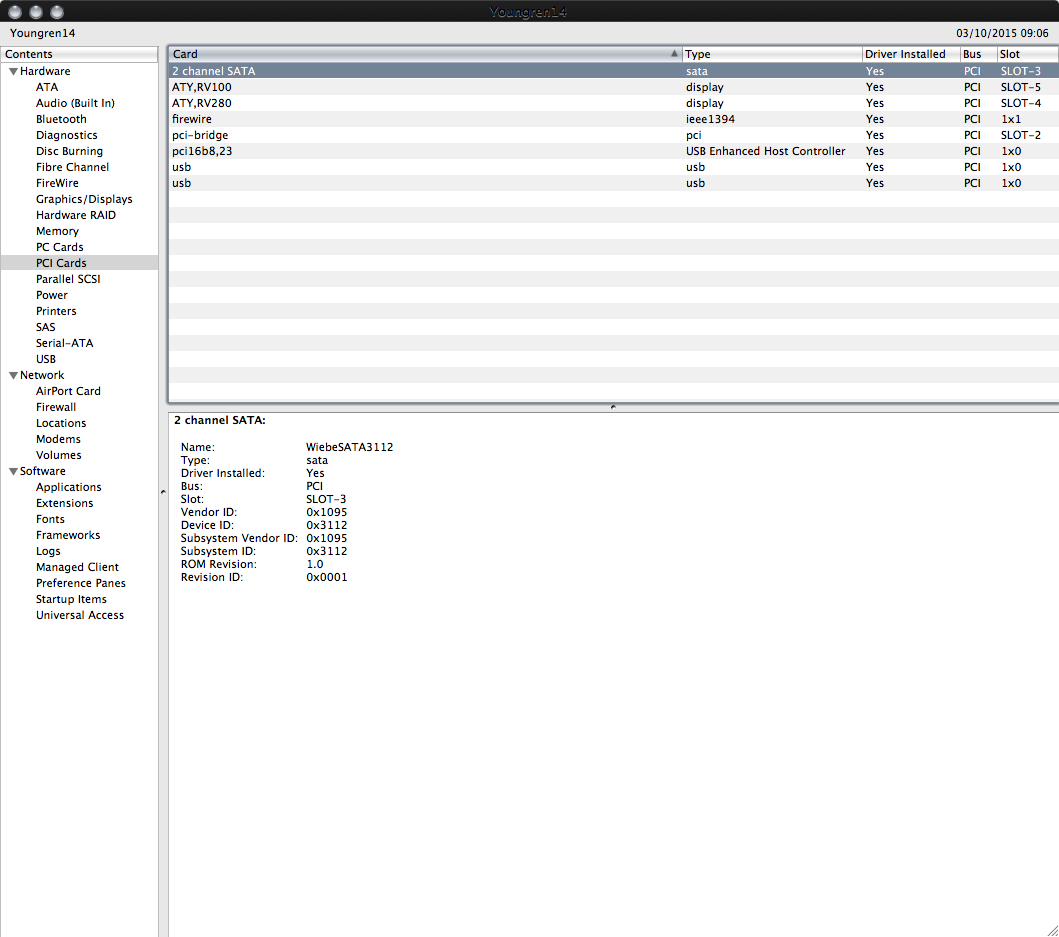Open Graphics/Displays in the sidebar
Screen dimensions: 1059x937
coord(84,199)
